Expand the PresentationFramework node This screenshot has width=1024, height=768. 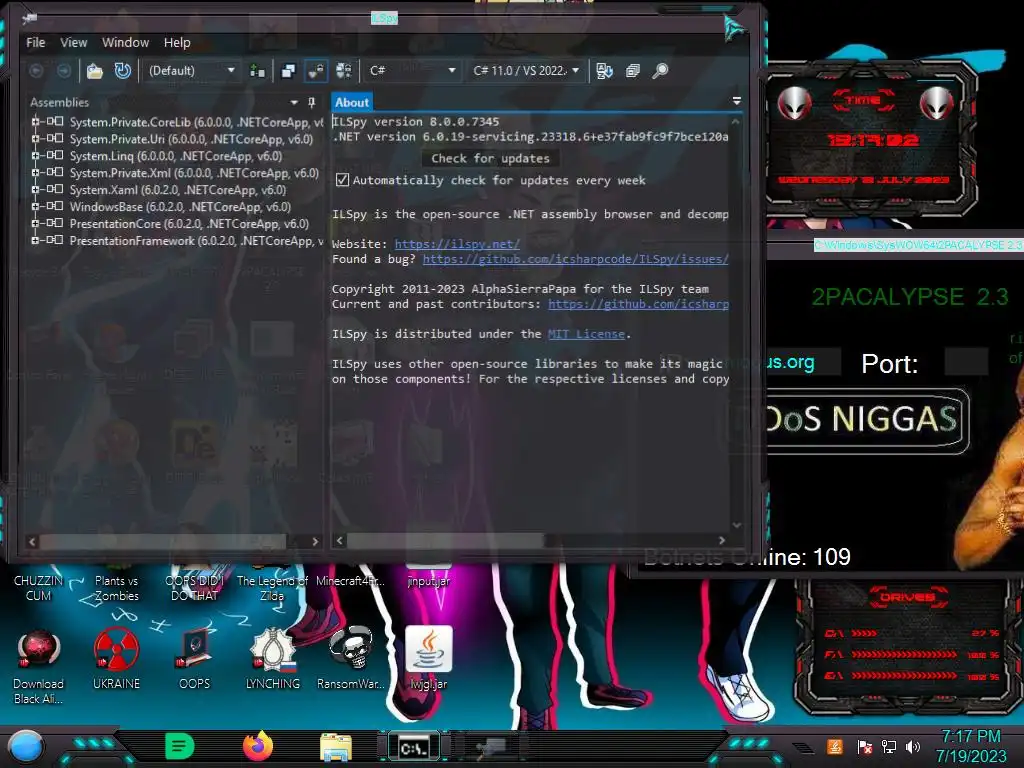point(35,240)
